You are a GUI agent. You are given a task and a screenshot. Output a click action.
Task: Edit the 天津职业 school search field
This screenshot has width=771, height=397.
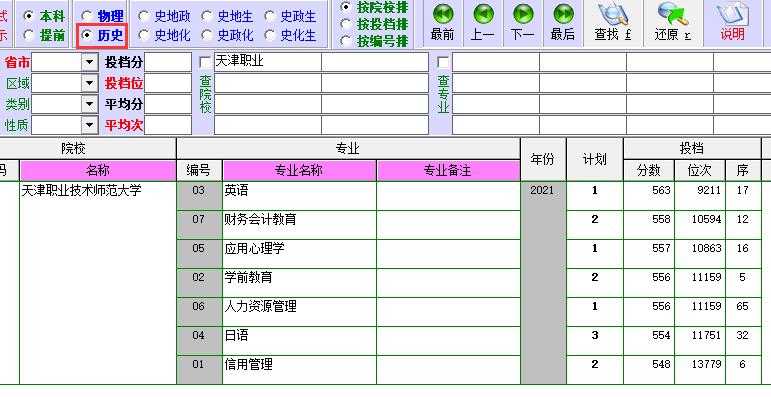pos(267,62)
